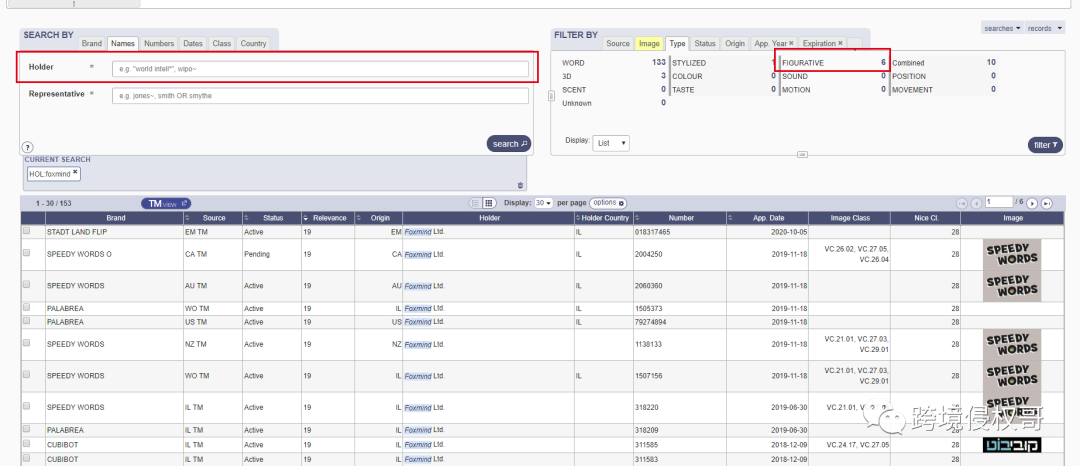Tick the first PALABREA row checkbox
1080x466 pixels.
[27, 309]
